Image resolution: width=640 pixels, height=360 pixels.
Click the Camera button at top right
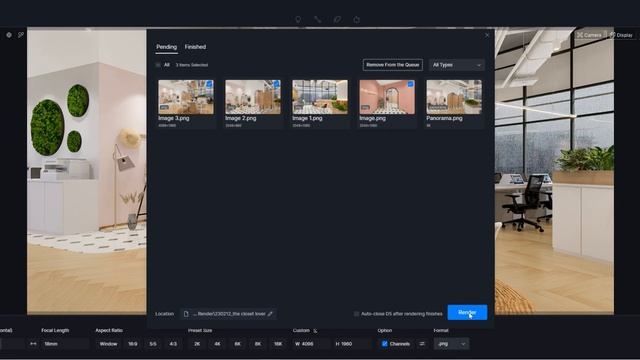[x=589, y=35]
